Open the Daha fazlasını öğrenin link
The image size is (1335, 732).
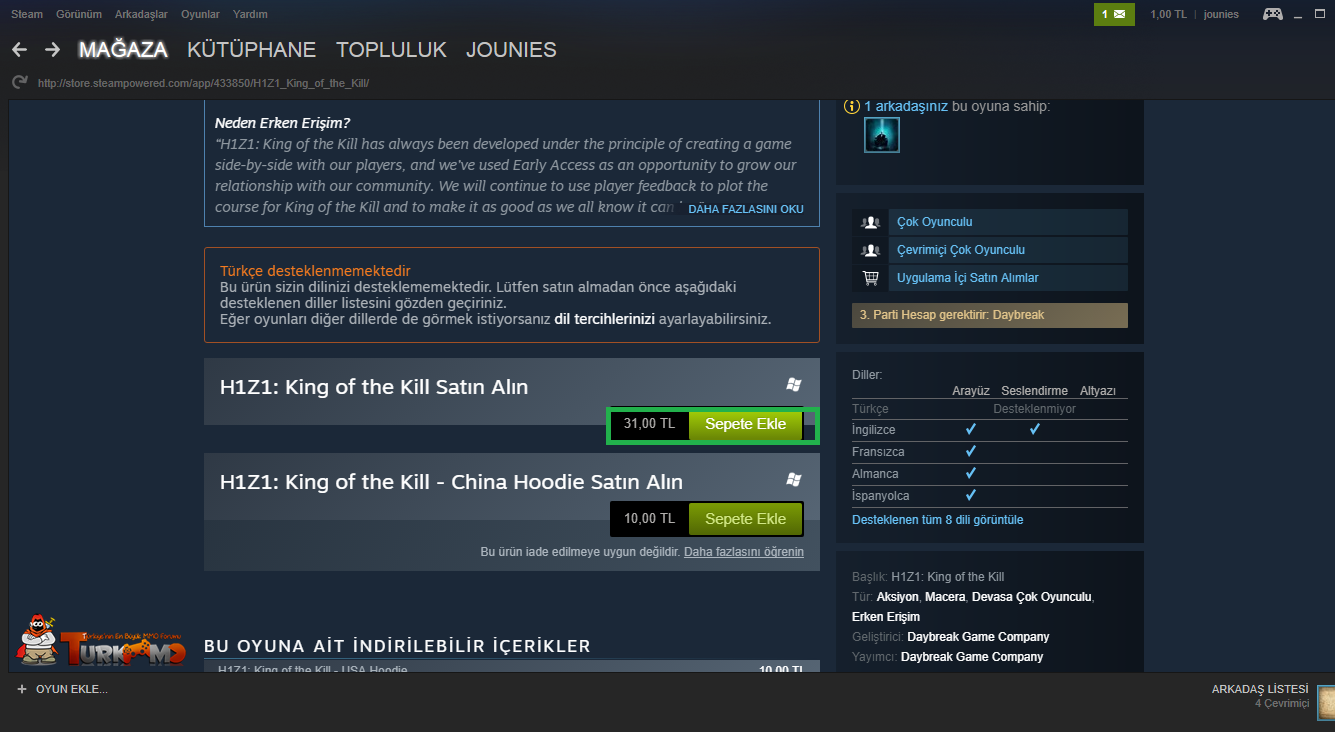tap(744, 552)
